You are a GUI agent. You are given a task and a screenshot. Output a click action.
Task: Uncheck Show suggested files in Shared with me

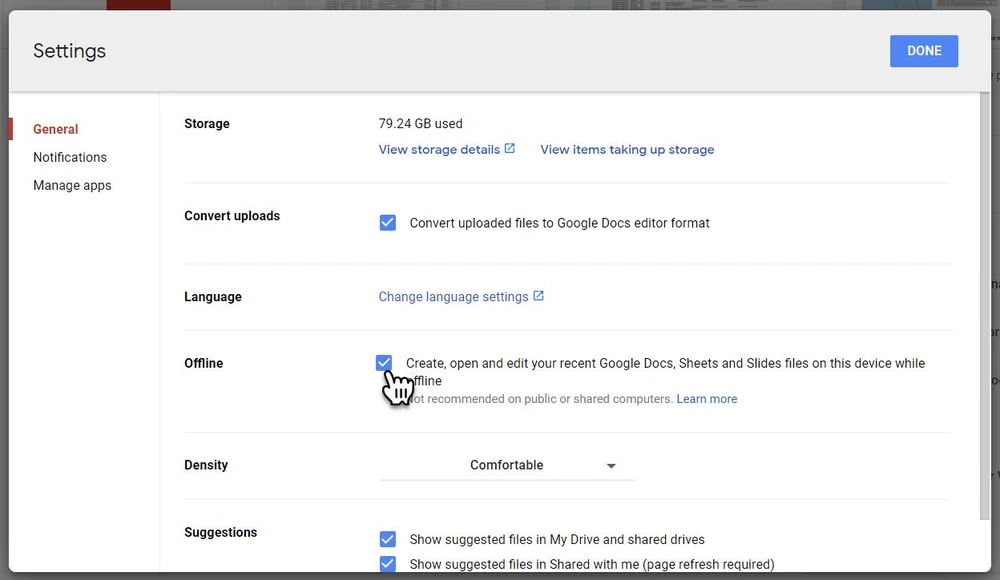click(387, 564)
